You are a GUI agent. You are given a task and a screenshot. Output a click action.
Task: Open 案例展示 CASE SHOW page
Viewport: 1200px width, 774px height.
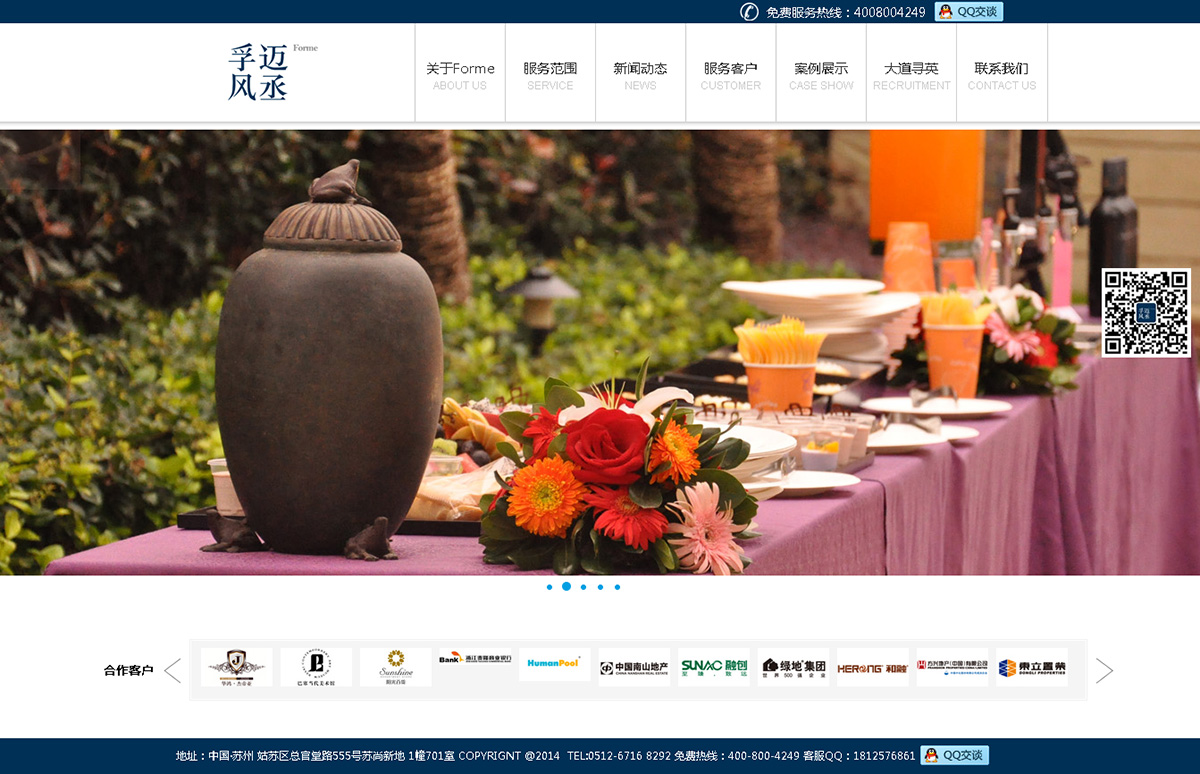tap(821, 75)
